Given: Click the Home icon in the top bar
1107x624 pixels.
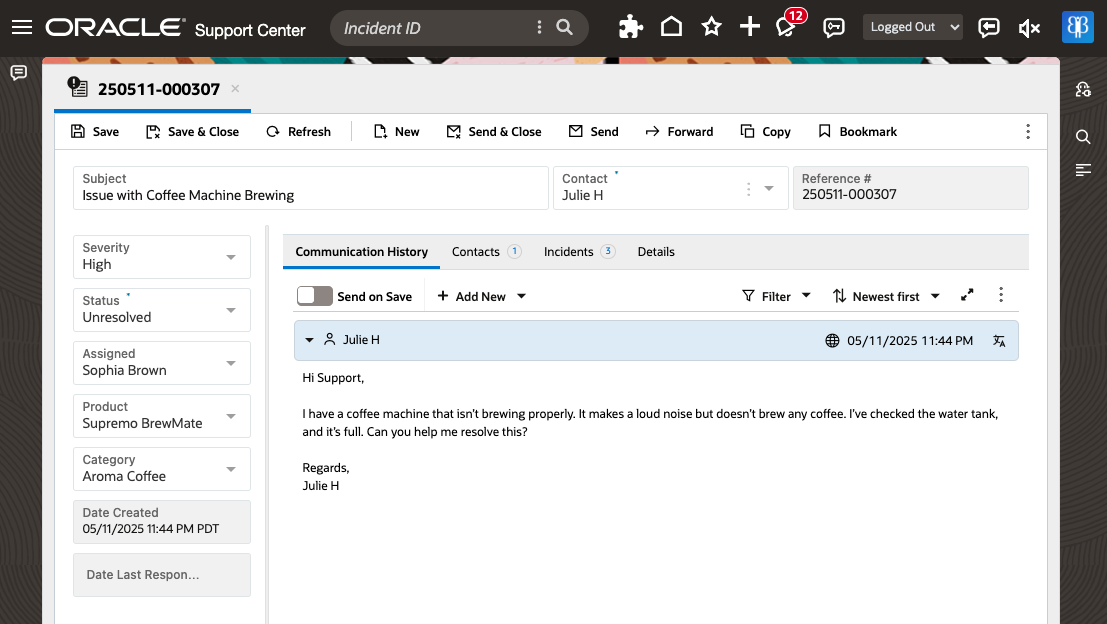Looking at the screenshot, I should [670, 27].
